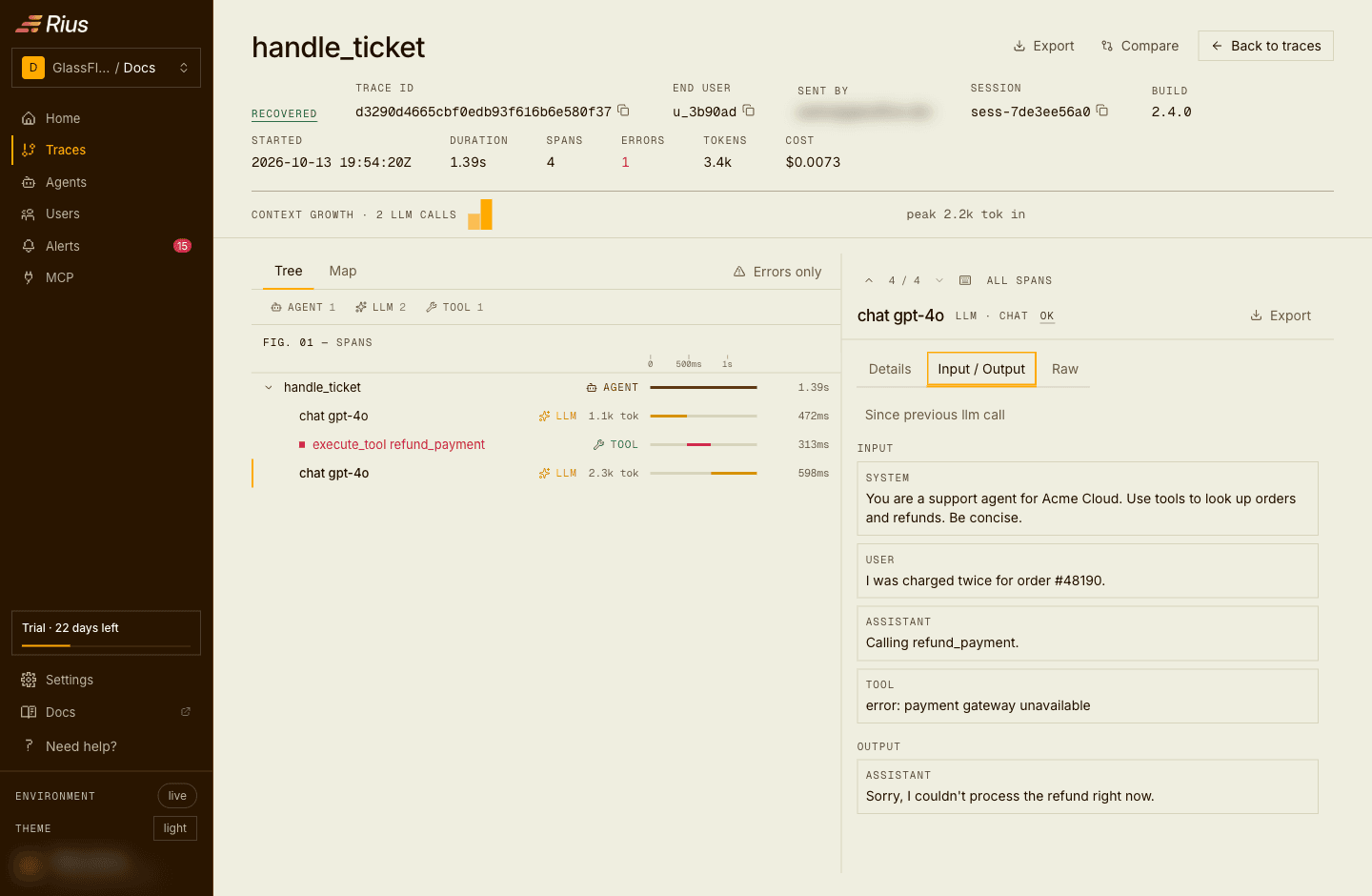The width and height of the screenshot is (1372, 896).
Task: Copy the end user ID u_3b90ad
Action: [x=749, y=111]
